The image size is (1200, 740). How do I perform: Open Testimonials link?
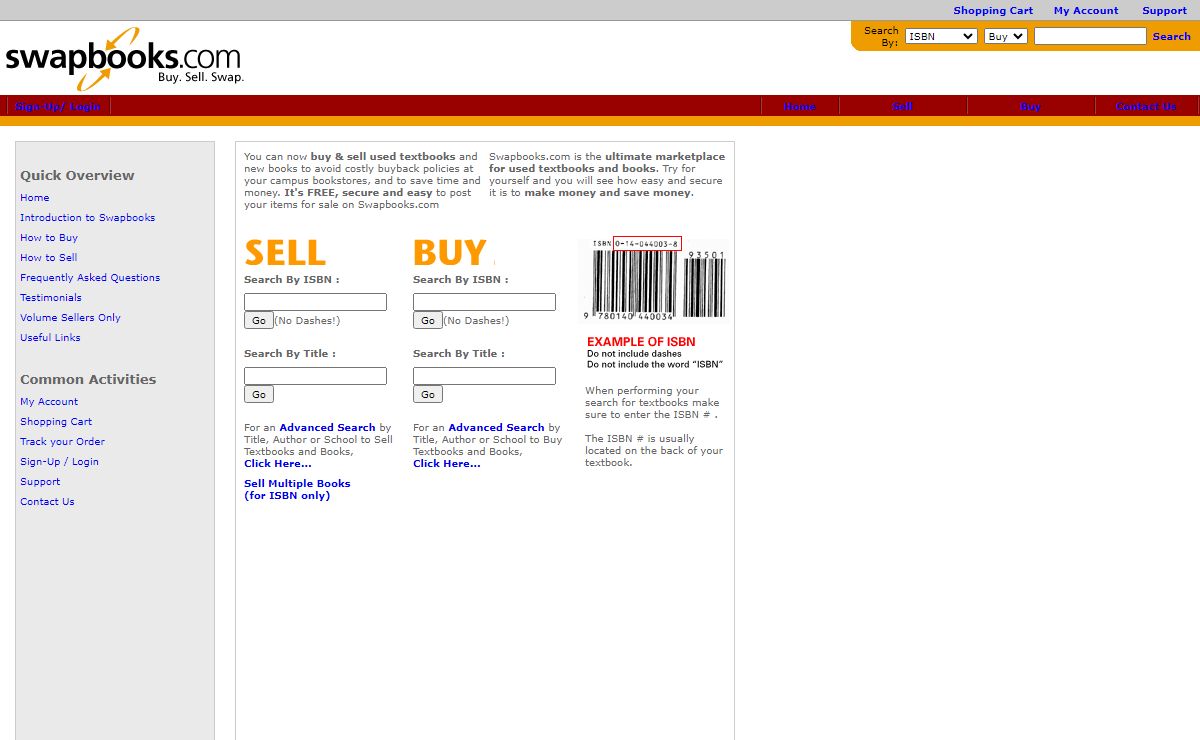tap(51, 297)
